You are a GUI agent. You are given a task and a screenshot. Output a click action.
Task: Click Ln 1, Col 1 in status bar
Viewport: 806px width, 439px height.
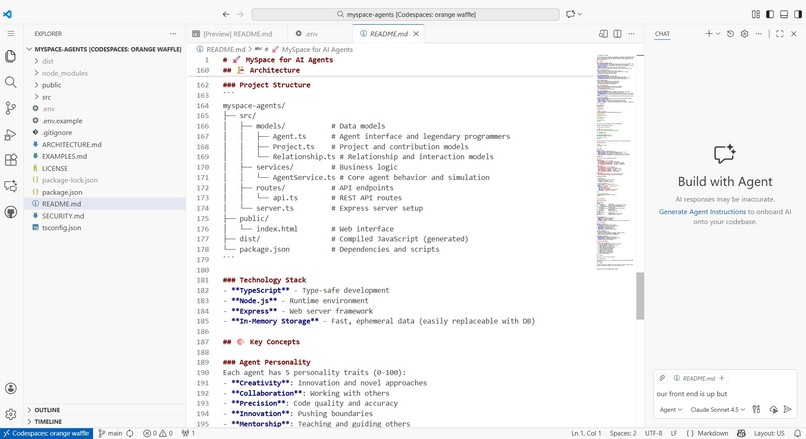587,433
